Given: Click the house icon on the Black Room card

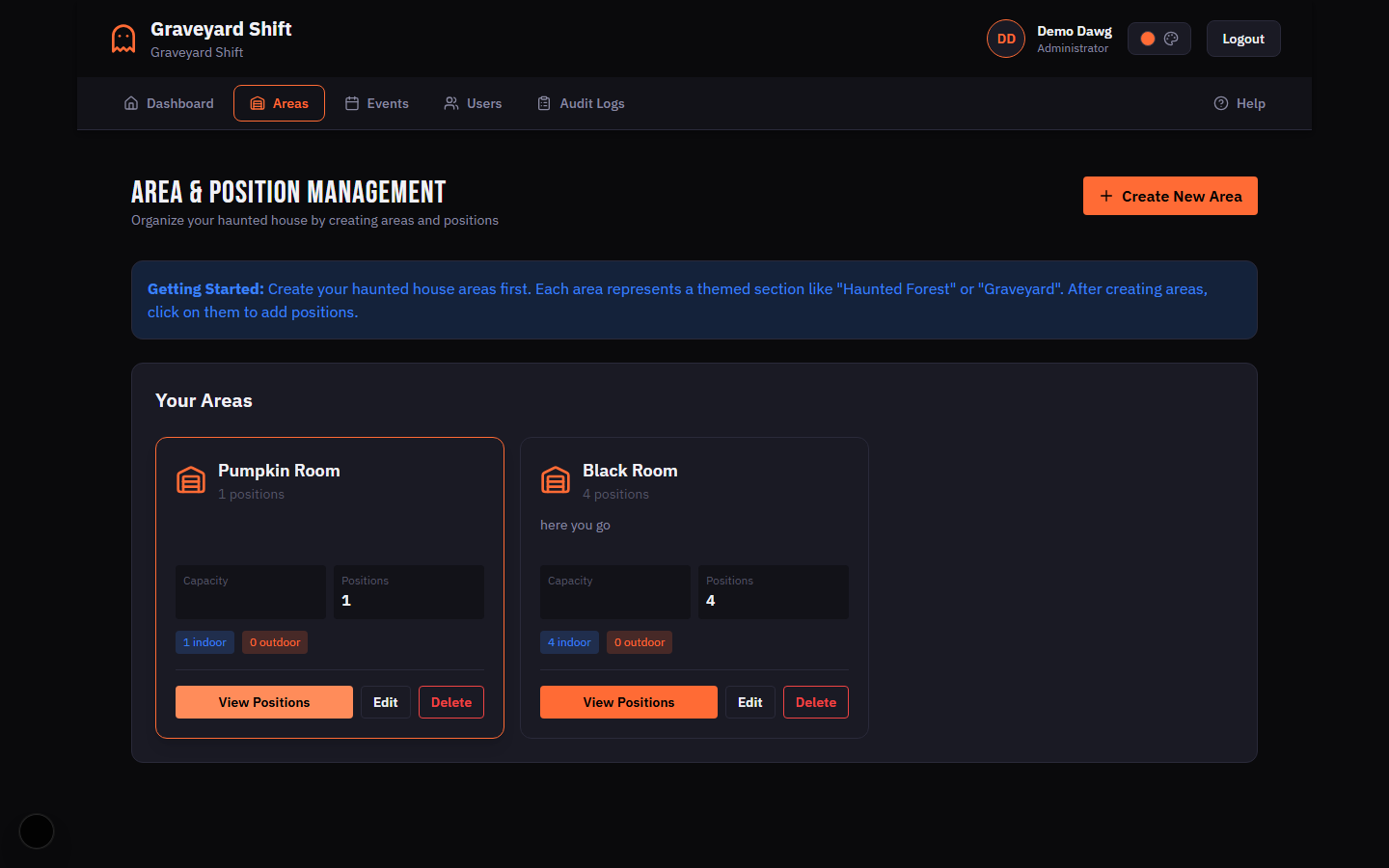Looking at the screenshot, I should coord(555,479).
